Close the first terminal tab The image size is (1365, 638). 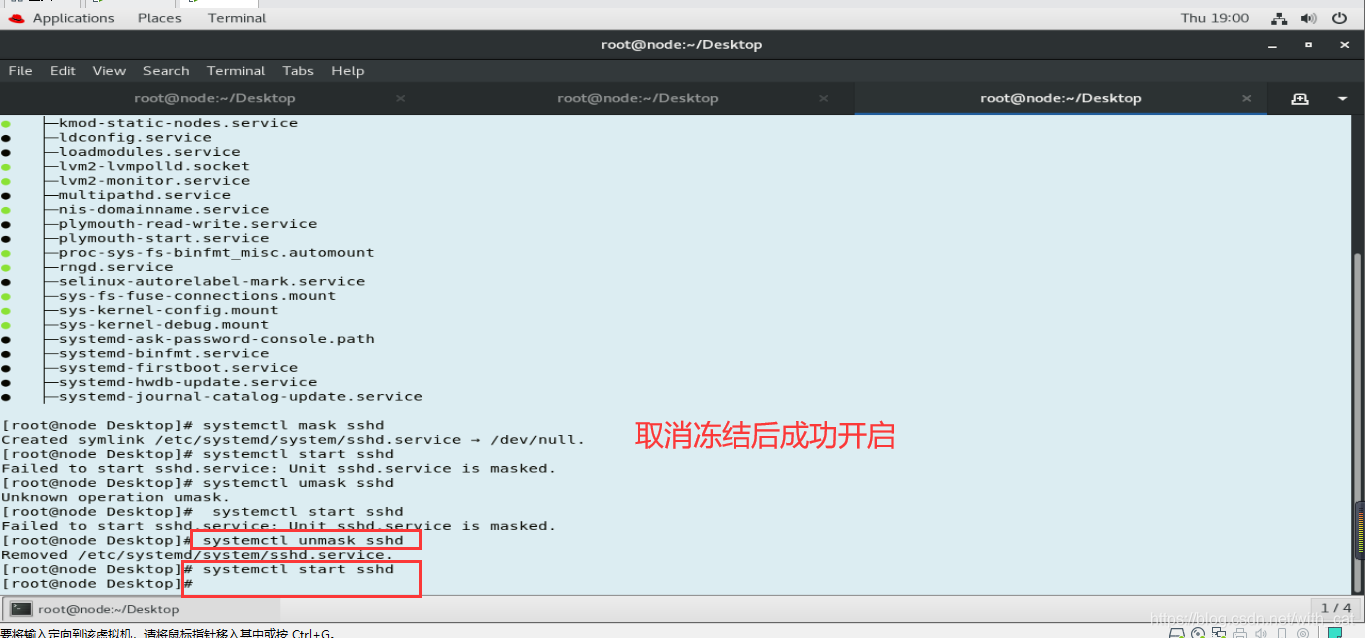(401, 98)
